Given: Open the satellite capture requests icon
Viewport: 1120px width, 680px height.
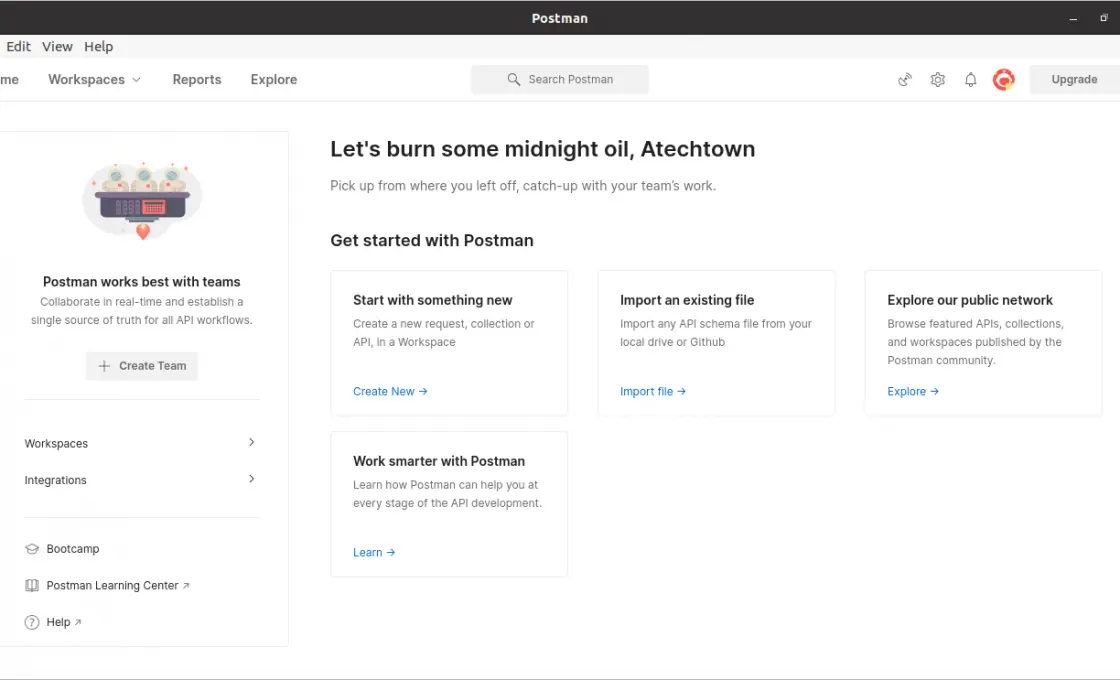Looking at the screenshot, I should click(x=905, y=79).
